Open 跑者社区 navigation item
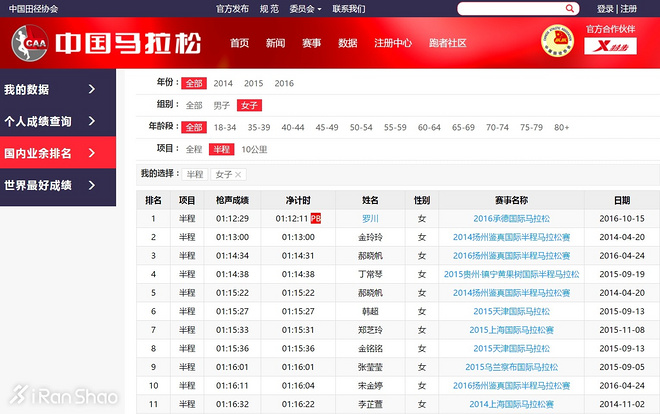 447,43
